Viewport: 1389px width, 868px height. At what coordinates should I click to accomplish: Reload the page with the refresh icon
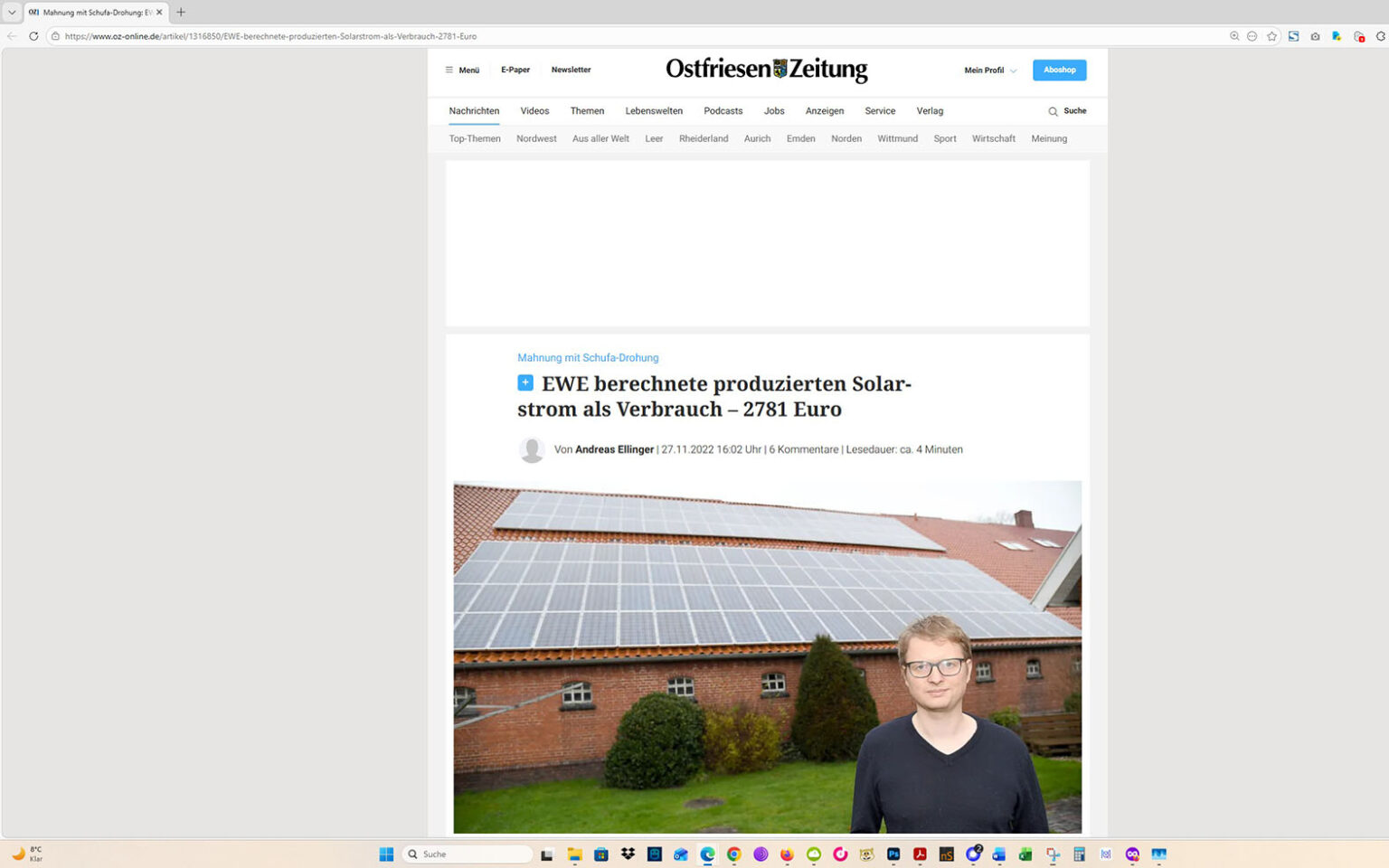point(33,36)
